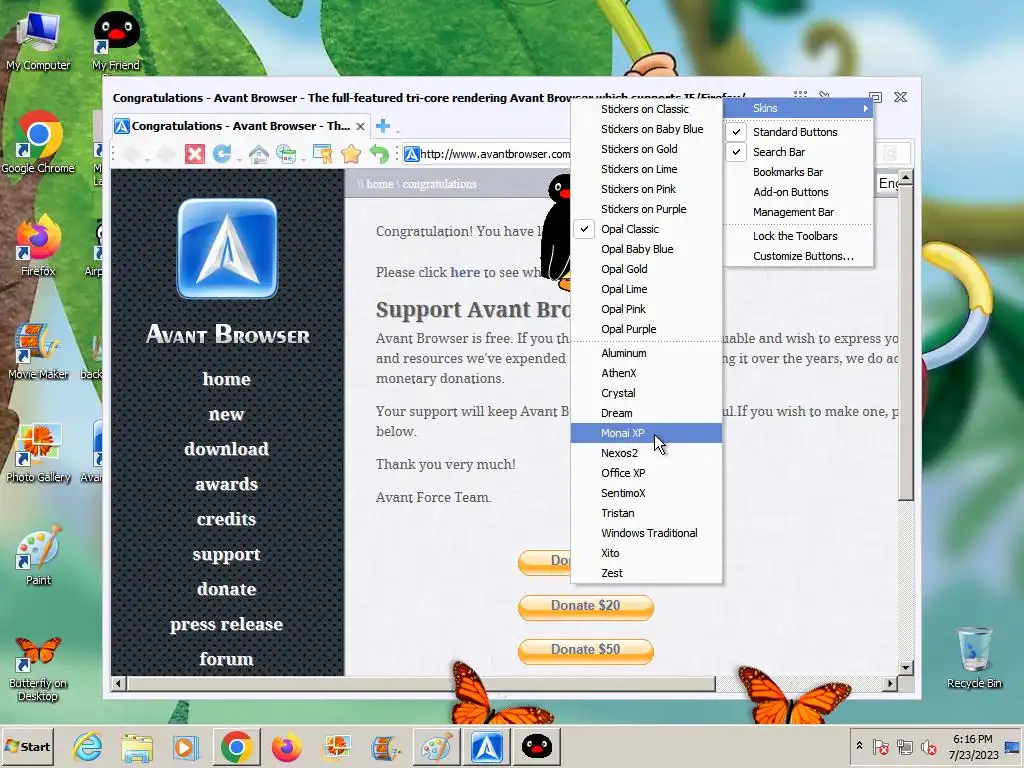Click the 'here' link in page text

[465, 272]
